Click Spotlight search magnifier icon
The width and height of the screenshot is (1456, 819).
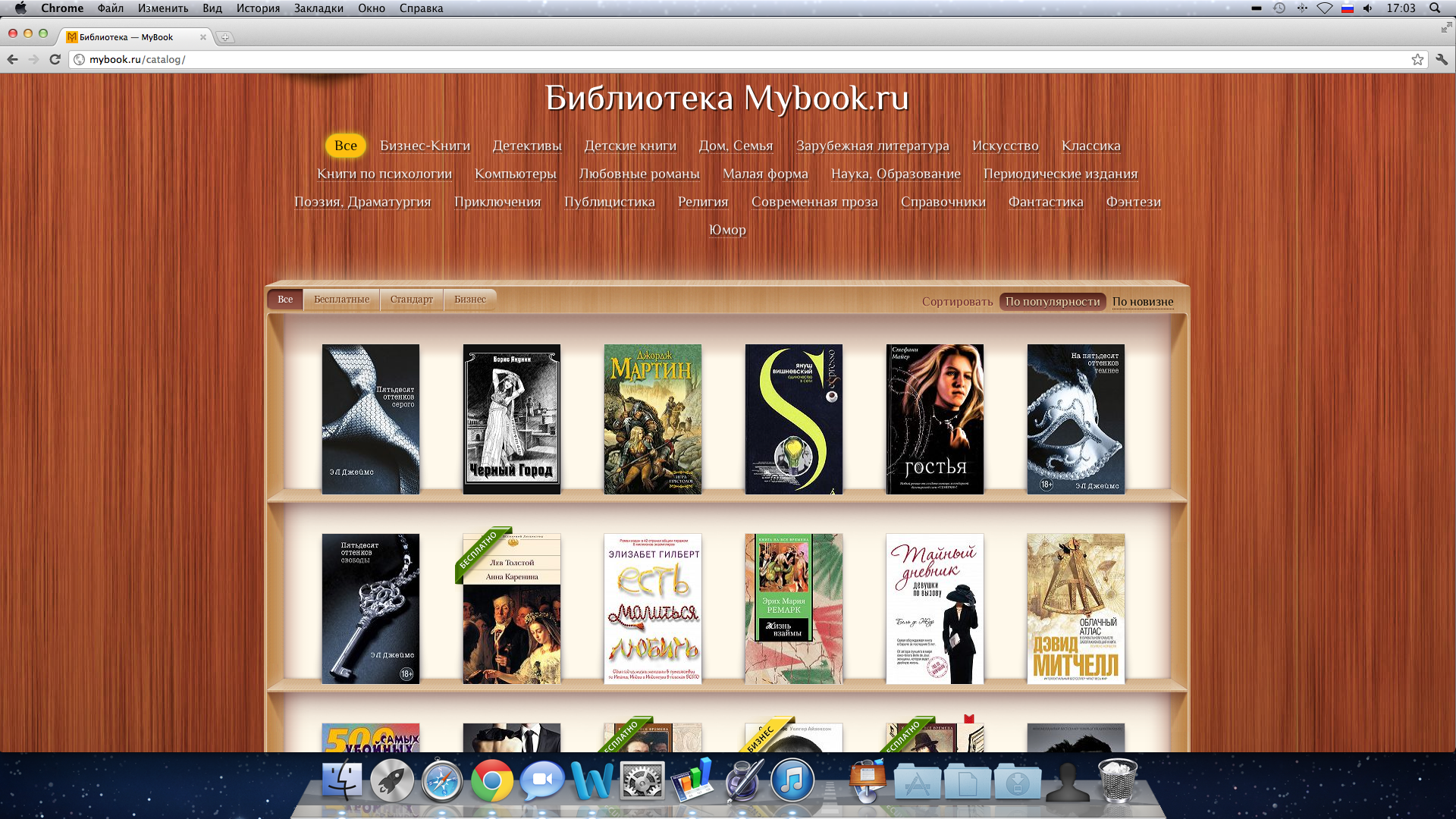[x=1435, y=8]
